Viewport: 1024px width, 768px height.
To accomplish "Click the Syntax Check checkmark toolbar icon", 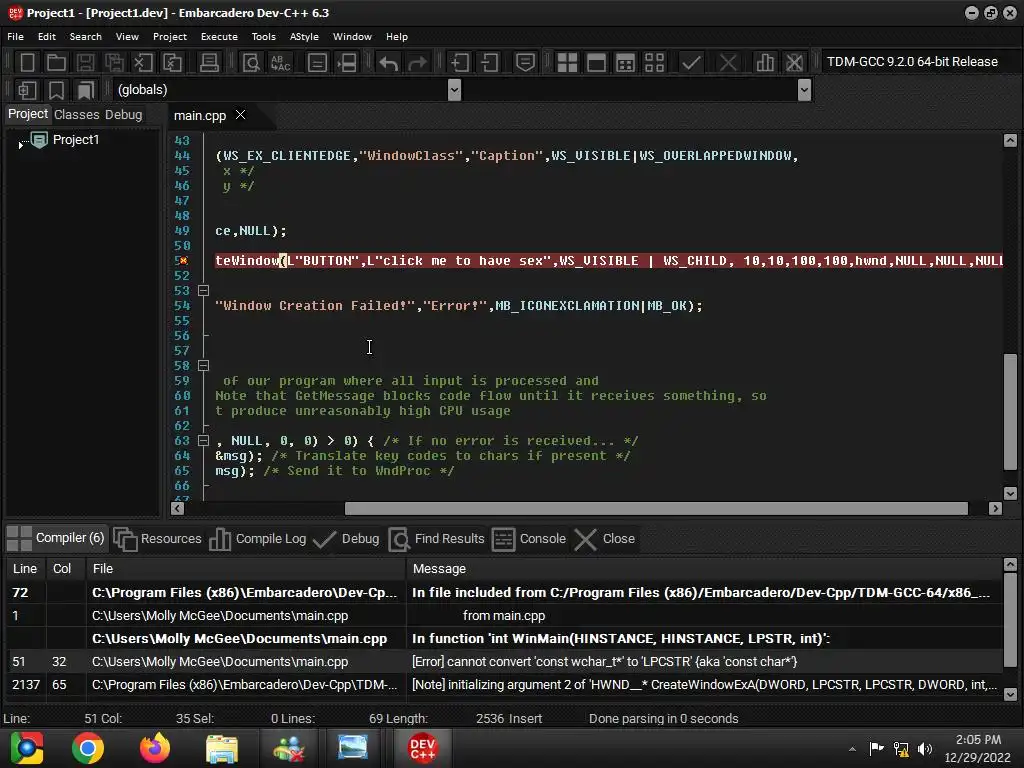I will coord(691,63).
